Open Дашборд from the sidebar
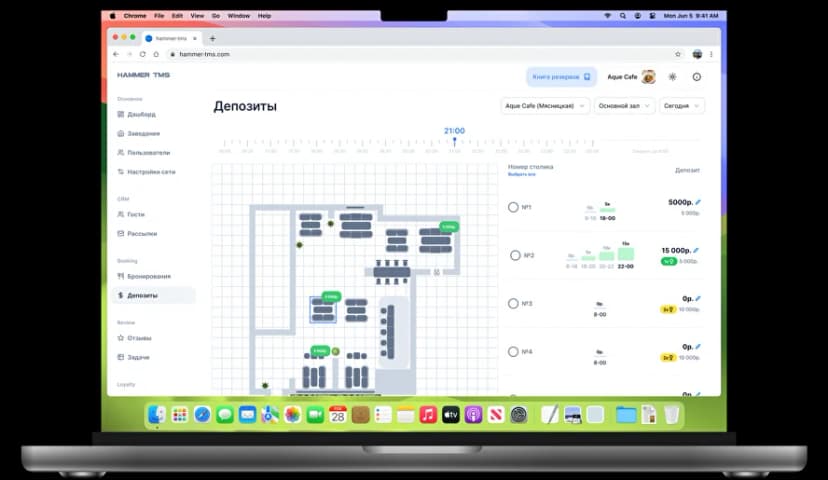Viewport: 828px width, 480px height. 141,114
